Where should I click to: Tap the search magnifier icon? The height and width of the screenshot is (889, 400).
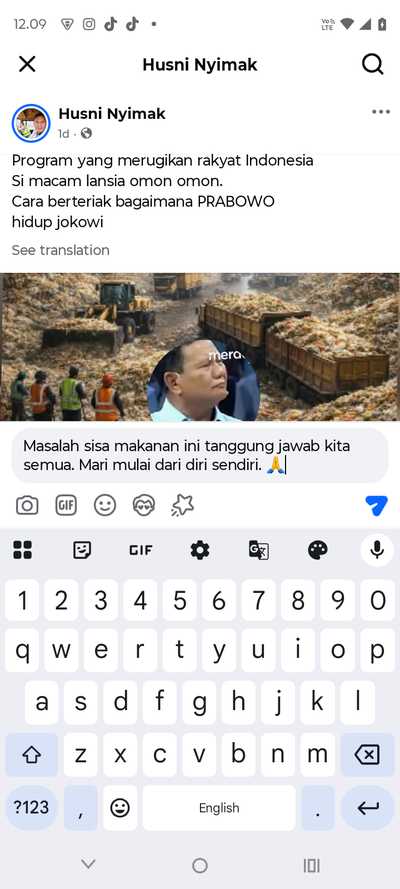click(372, 64)
